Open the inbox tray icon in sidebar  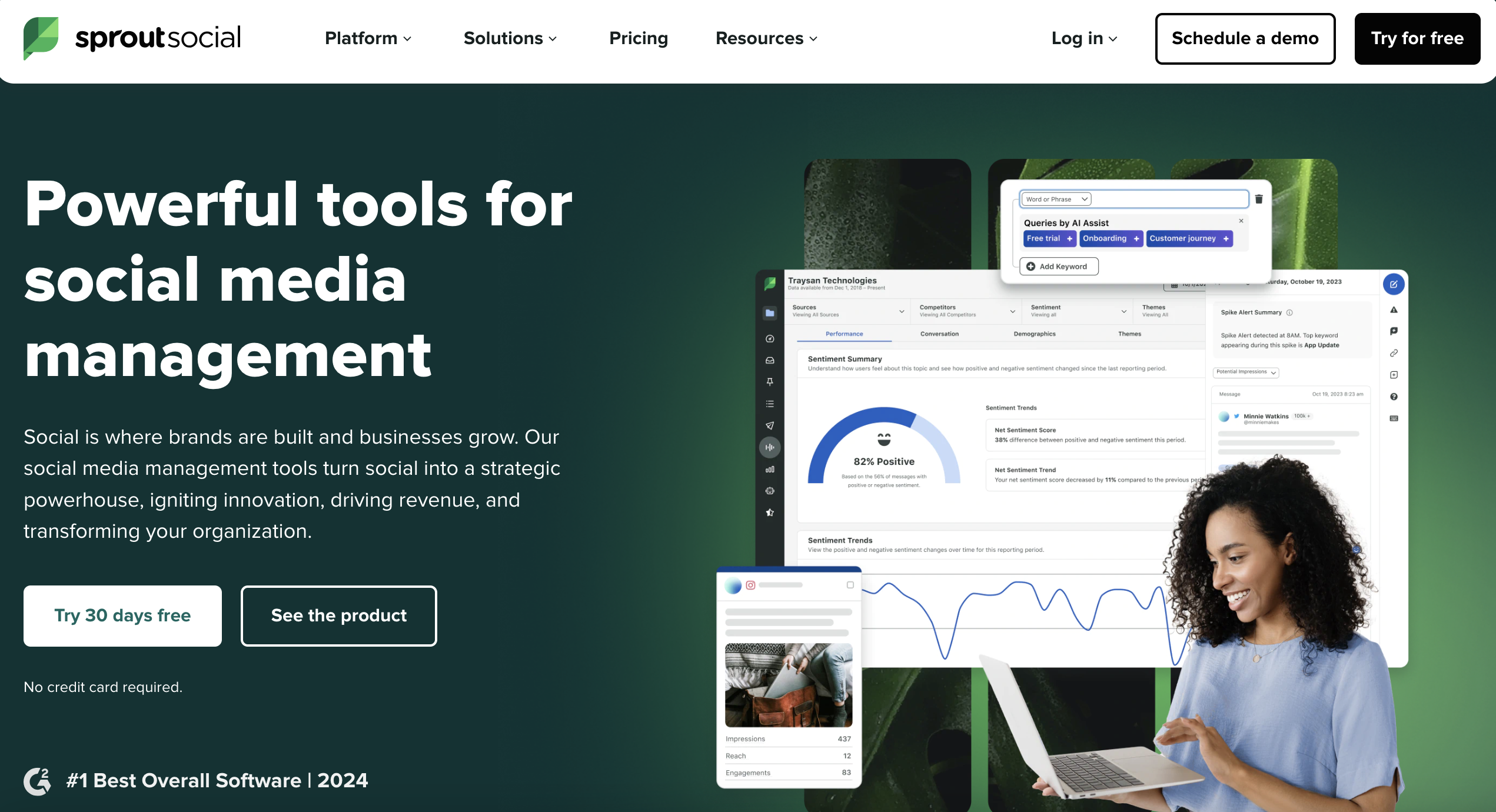(x=770, y=361)
